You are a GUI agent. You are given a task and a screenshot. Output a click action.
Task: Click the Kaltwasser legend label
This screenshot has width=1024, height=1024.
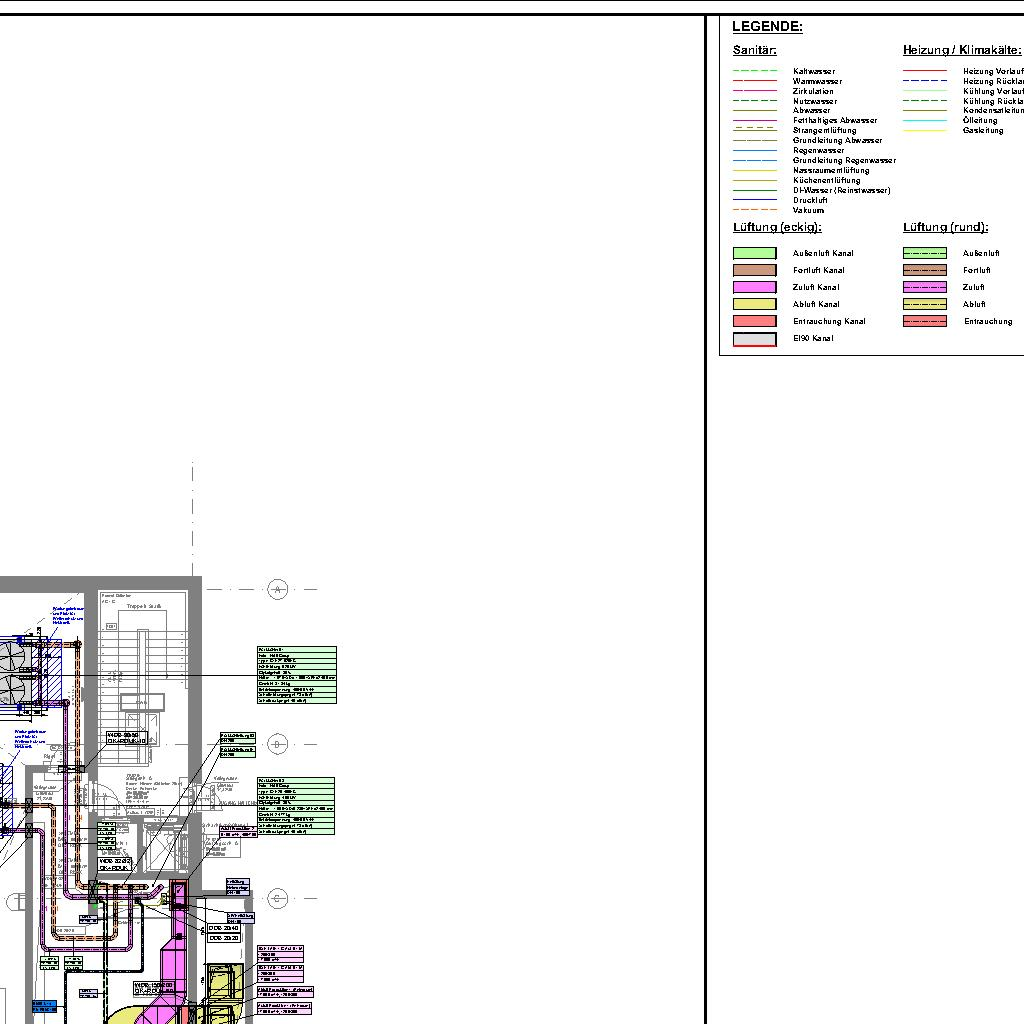tap(814, 71)
